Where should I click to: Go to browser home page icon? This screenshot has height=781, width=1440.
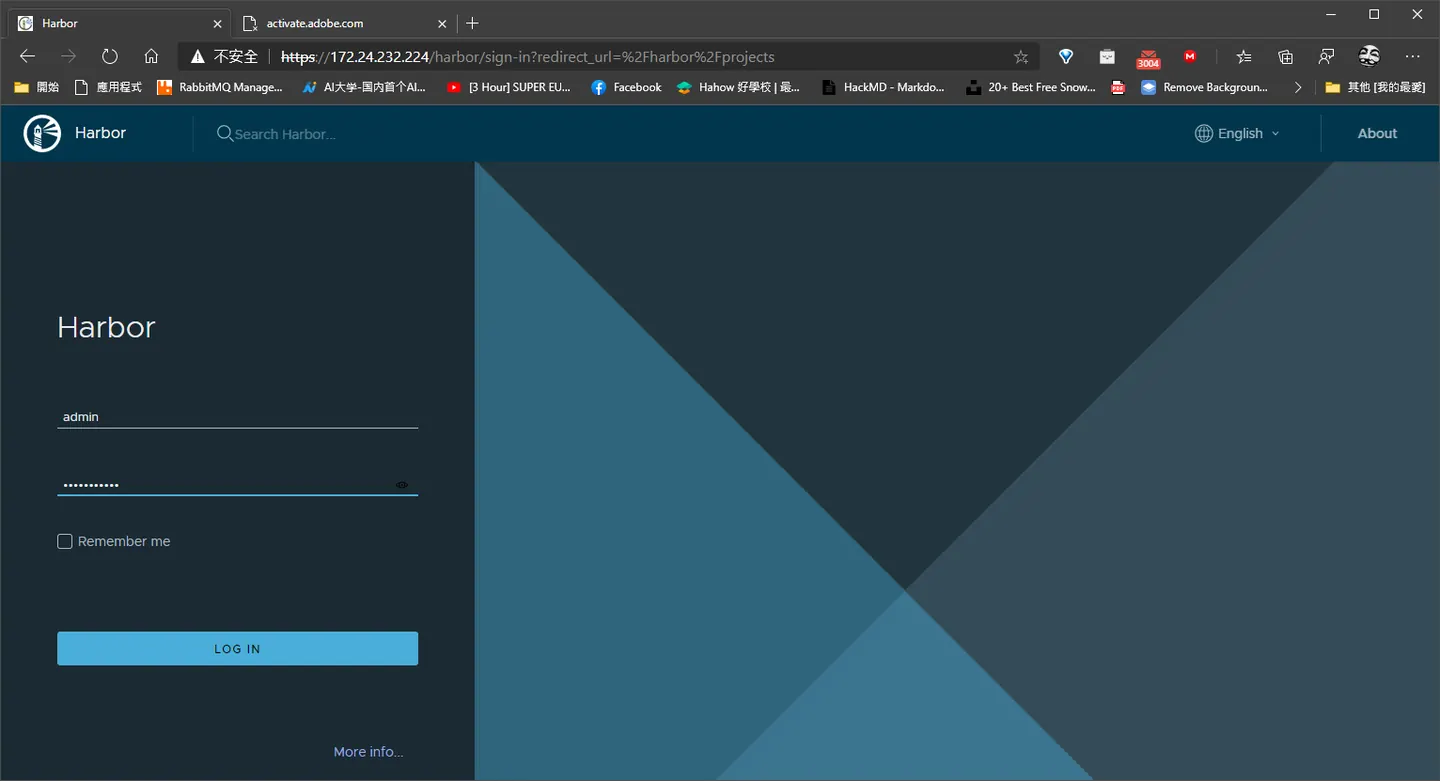151,57
